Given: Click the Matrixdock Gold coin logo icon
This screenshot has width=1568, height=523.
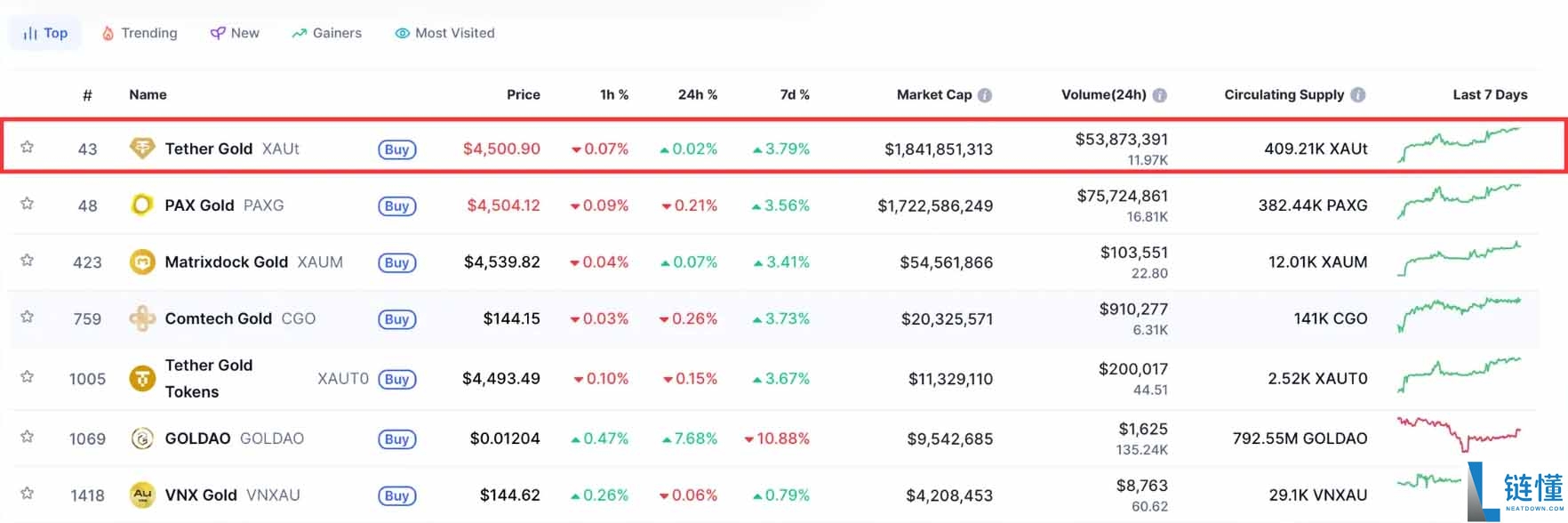Looking at the screenshot, I should pyautogui.click(x=142, y=262).
